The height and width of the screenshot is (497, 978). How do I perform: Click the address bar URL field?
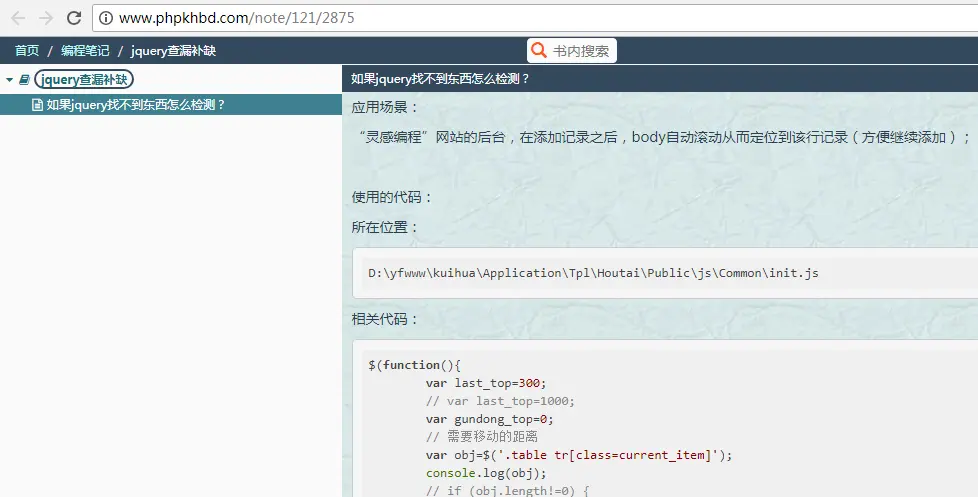pos(535,18)
